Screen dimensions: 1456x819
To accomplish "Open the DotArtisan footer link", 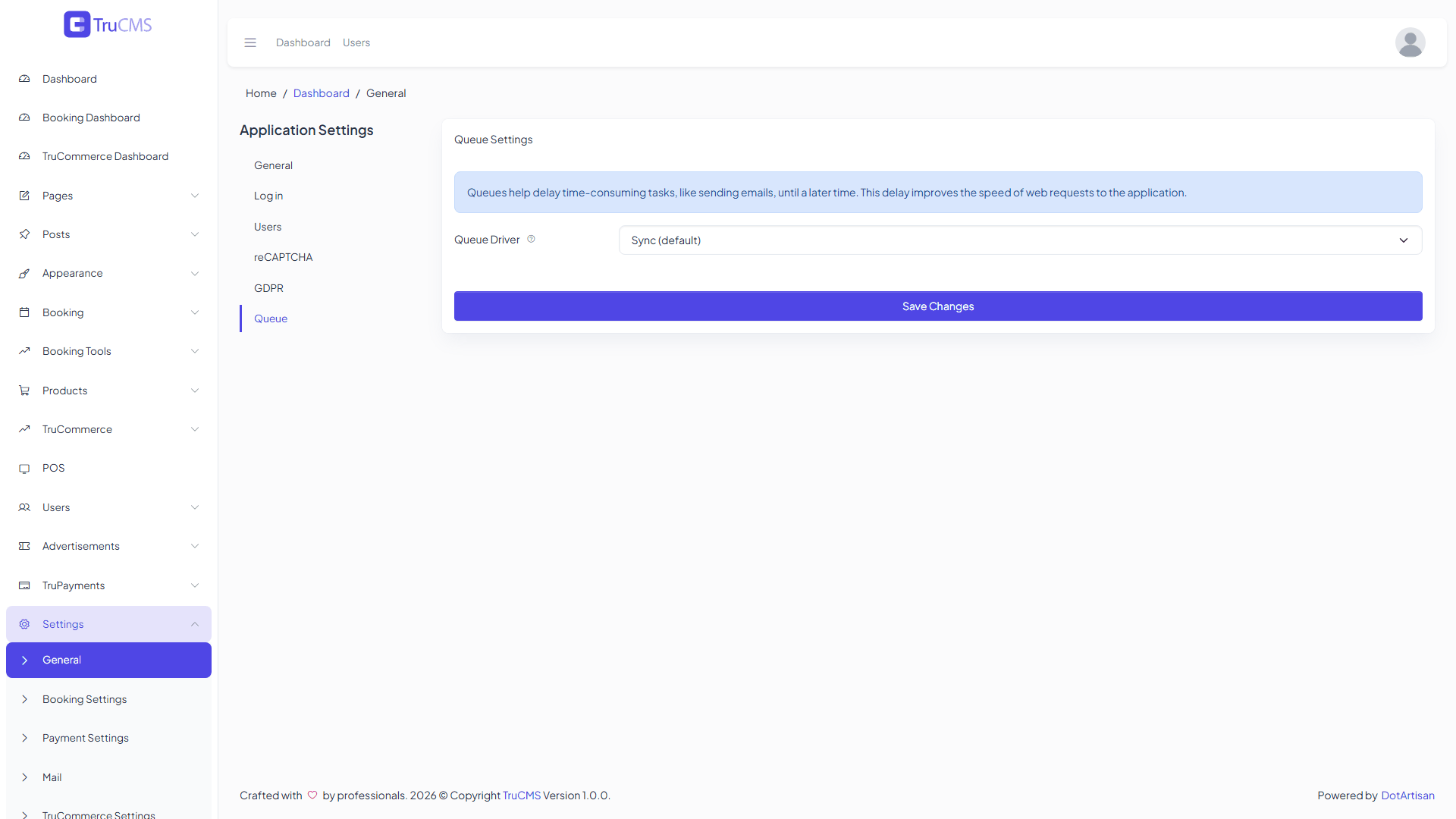I will coord(1407,795).
